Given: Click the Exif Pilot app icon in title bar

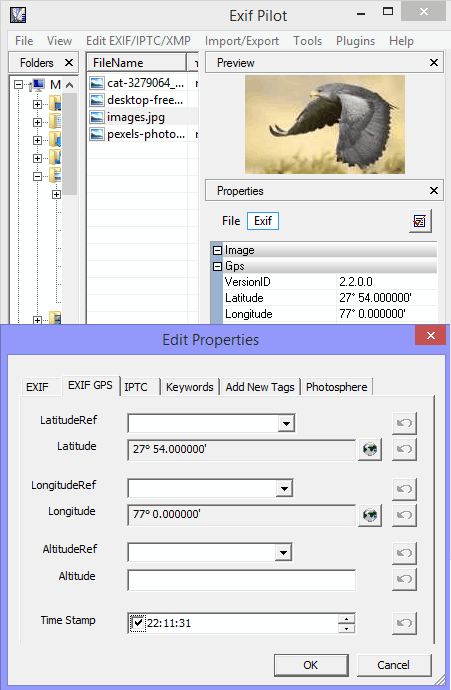Looking at the screenshot, I should (x=18, y=15).
